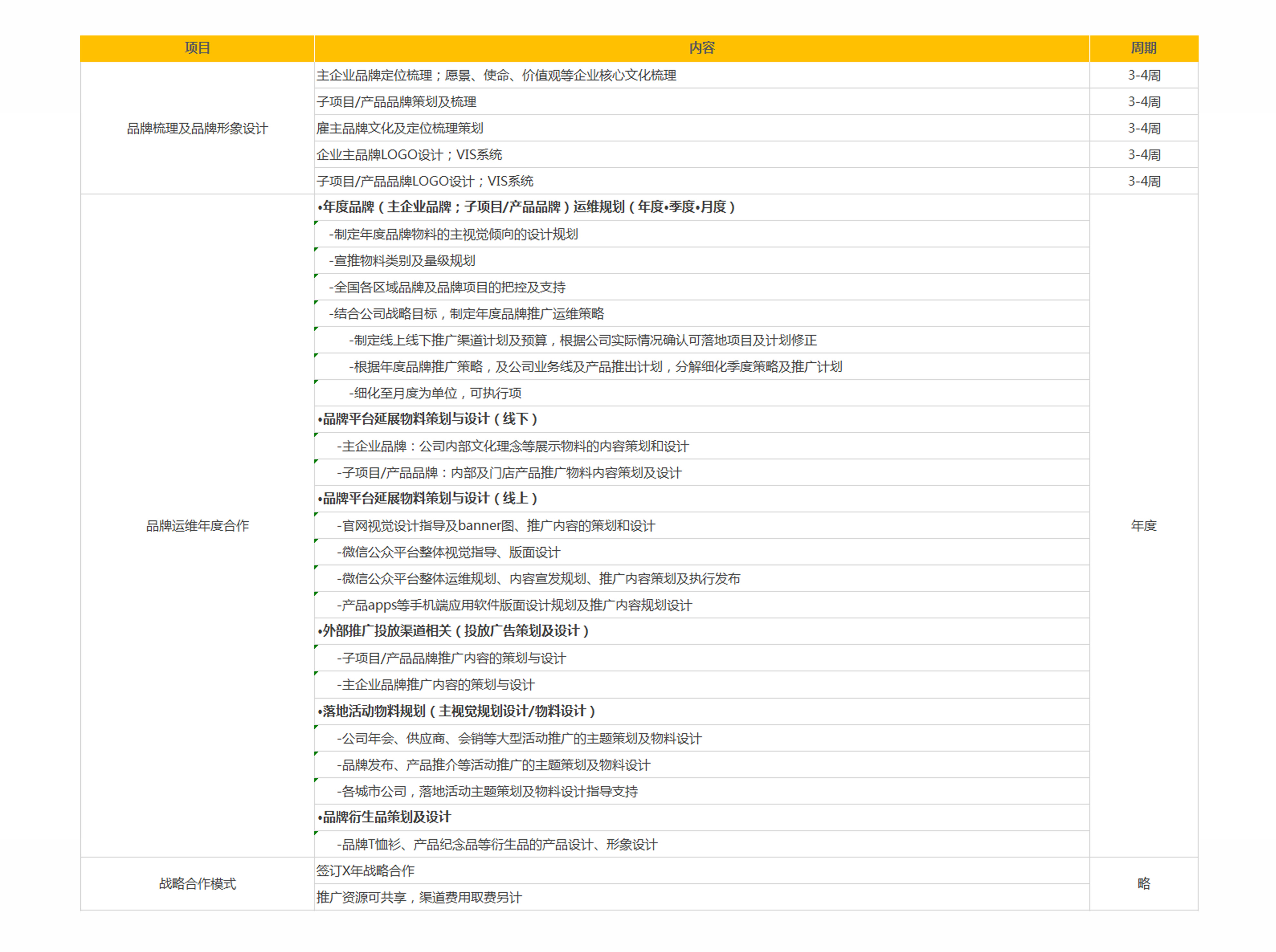1276x952 pixels.
Task: Click 3-4周 beside 雇主品牌文化及定位梳理策划
Action: pyautogui.click(x=1143, y=128)
